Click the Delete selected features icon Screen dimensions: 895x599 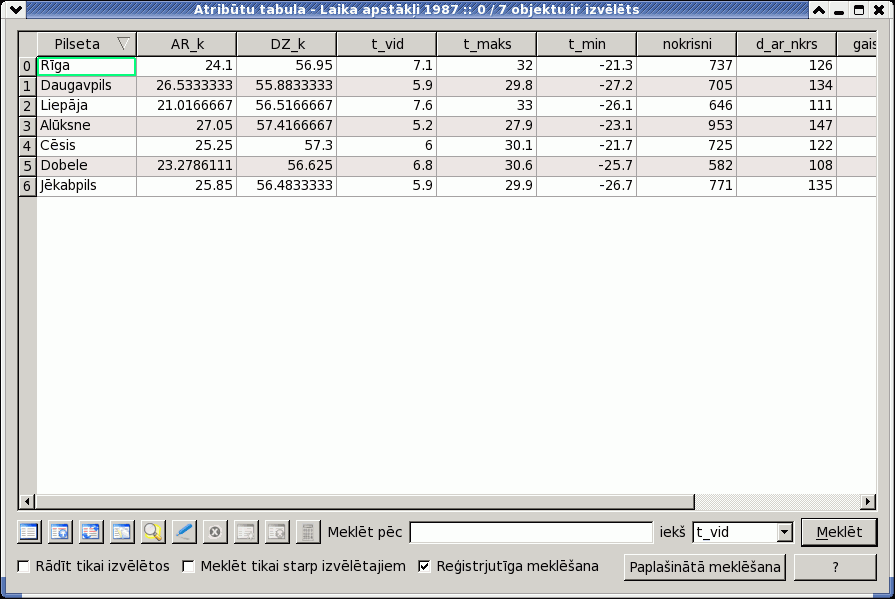tap(215, 532)
